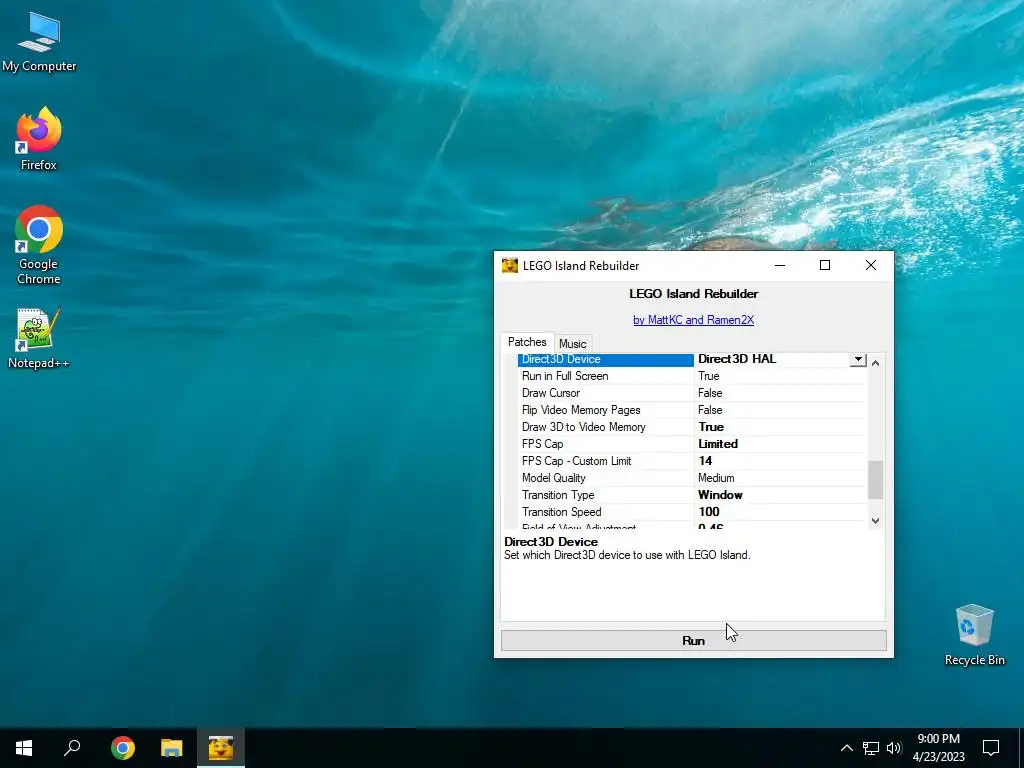This screenshot has height=768, width=1024.
Task: Select Draw 3D to Video Memory row
Action: coord(692,427)
